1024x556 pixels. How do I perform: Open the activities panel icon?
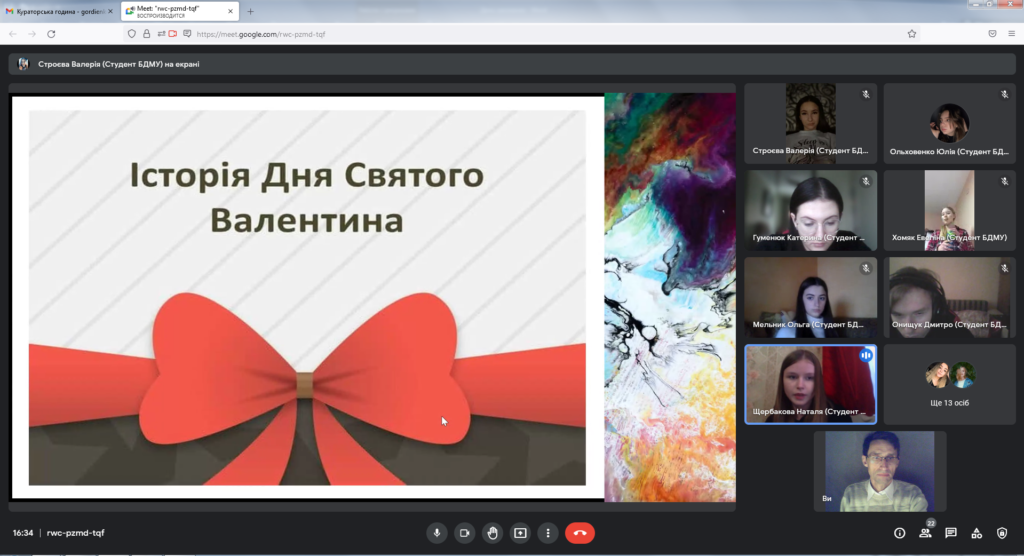pos(977,533)
